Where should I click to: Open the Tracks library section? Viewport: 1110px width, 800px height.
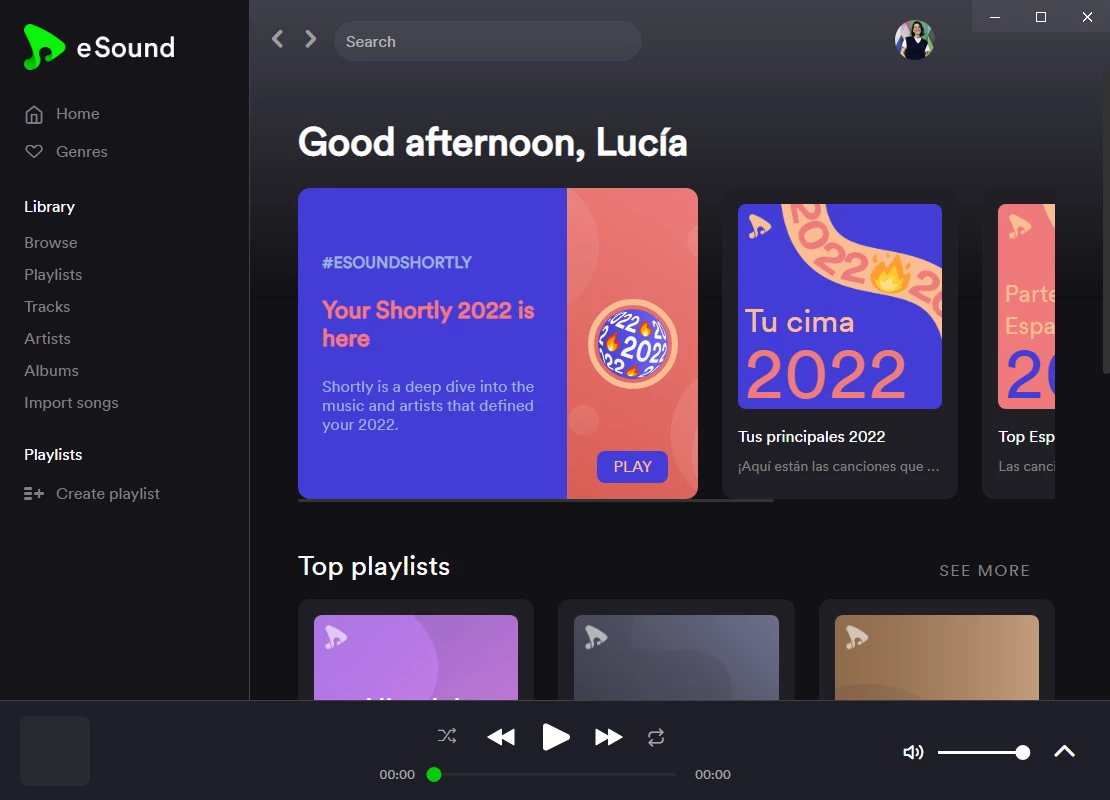point(47,307)
